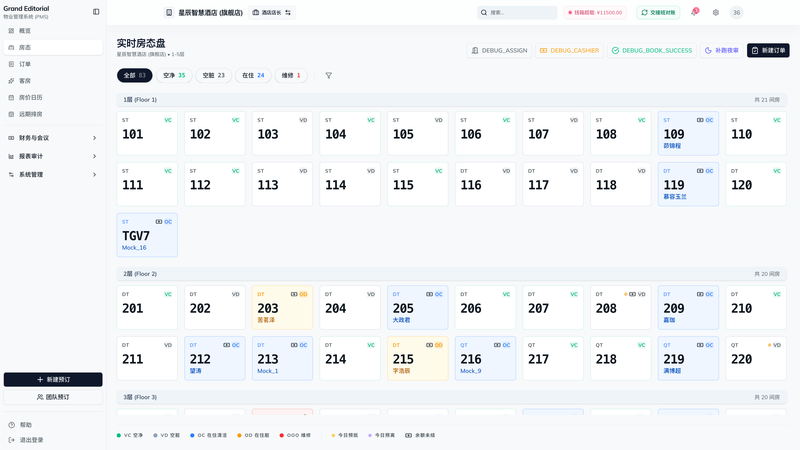
Task: Click unpaid balance icon on room 119
Action: pyautogui.click(x=700, y=171)
